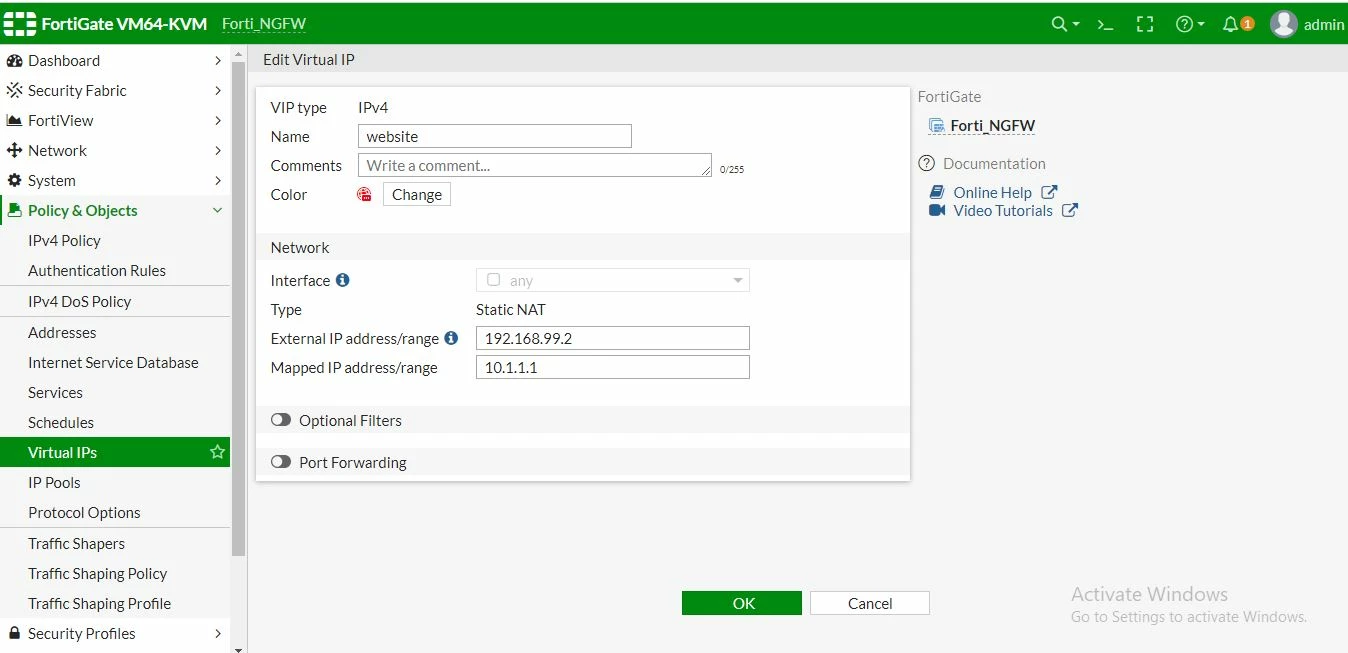The width and height of the screenshot is (1348, 653).
Task: Open the CLI console icon
Action: coord(1105,24)
